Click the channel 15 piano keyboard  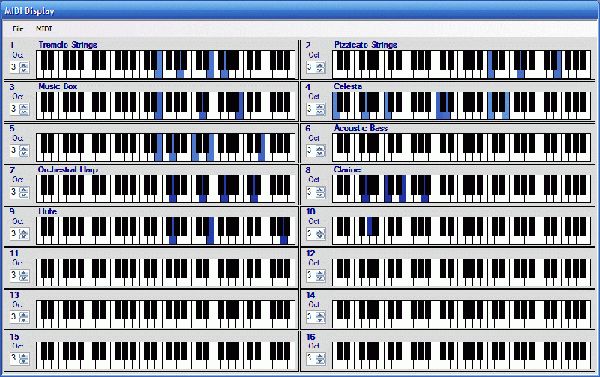click(x=166, y=356)
